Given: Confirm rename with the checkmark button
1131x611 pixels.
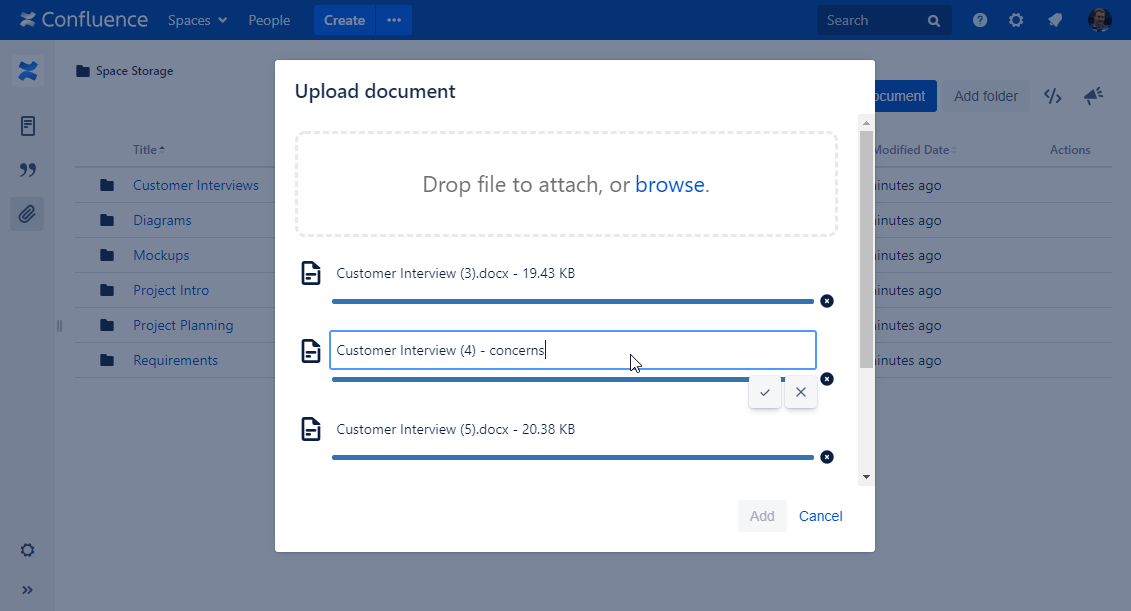Looking at the screenshot, I should click(765, 393).
